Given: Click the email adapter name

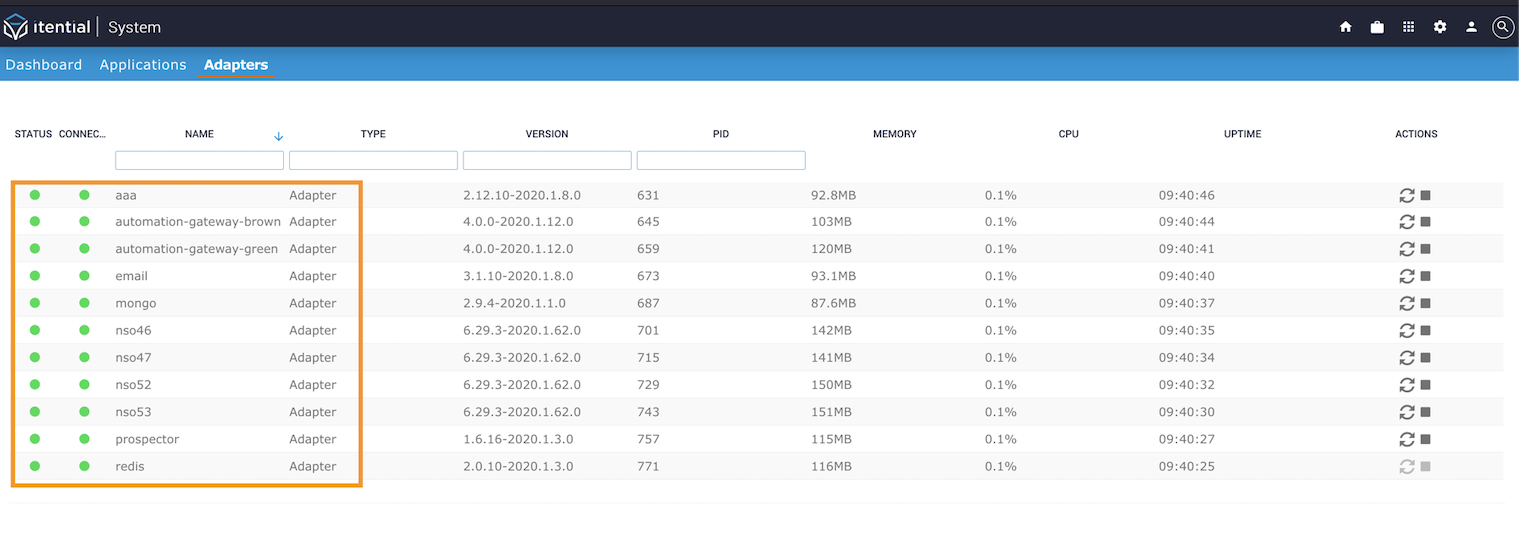Looking at the screenshot, I should (x=131, y=276).
